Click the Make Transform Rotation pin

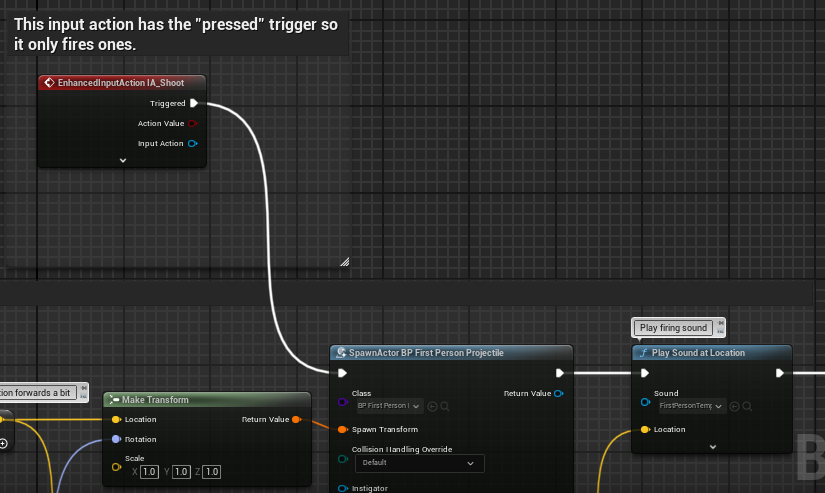coord(116,439)
